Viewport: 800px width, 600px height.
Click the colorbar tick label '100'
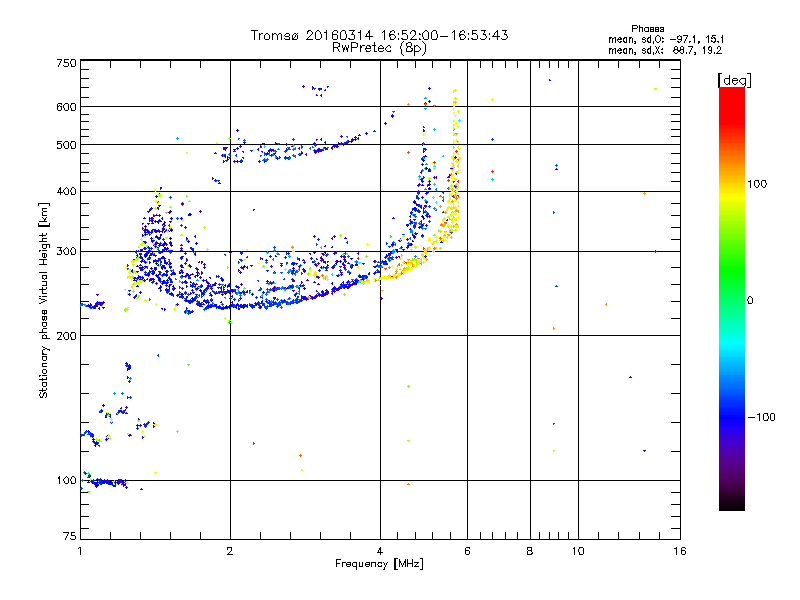(757, 184)
